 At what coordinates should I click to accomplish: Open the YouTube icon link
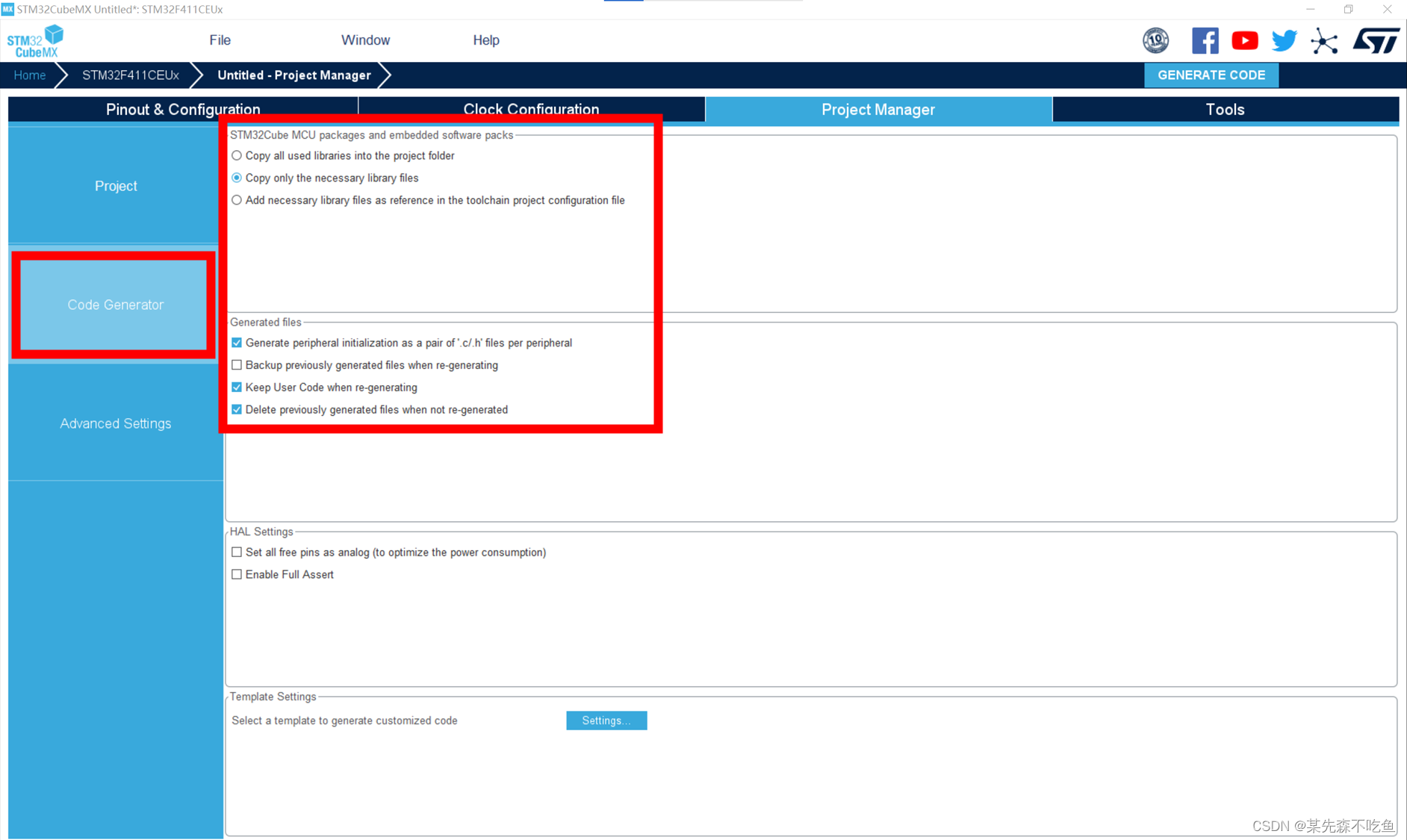(x=1244, y=40)
